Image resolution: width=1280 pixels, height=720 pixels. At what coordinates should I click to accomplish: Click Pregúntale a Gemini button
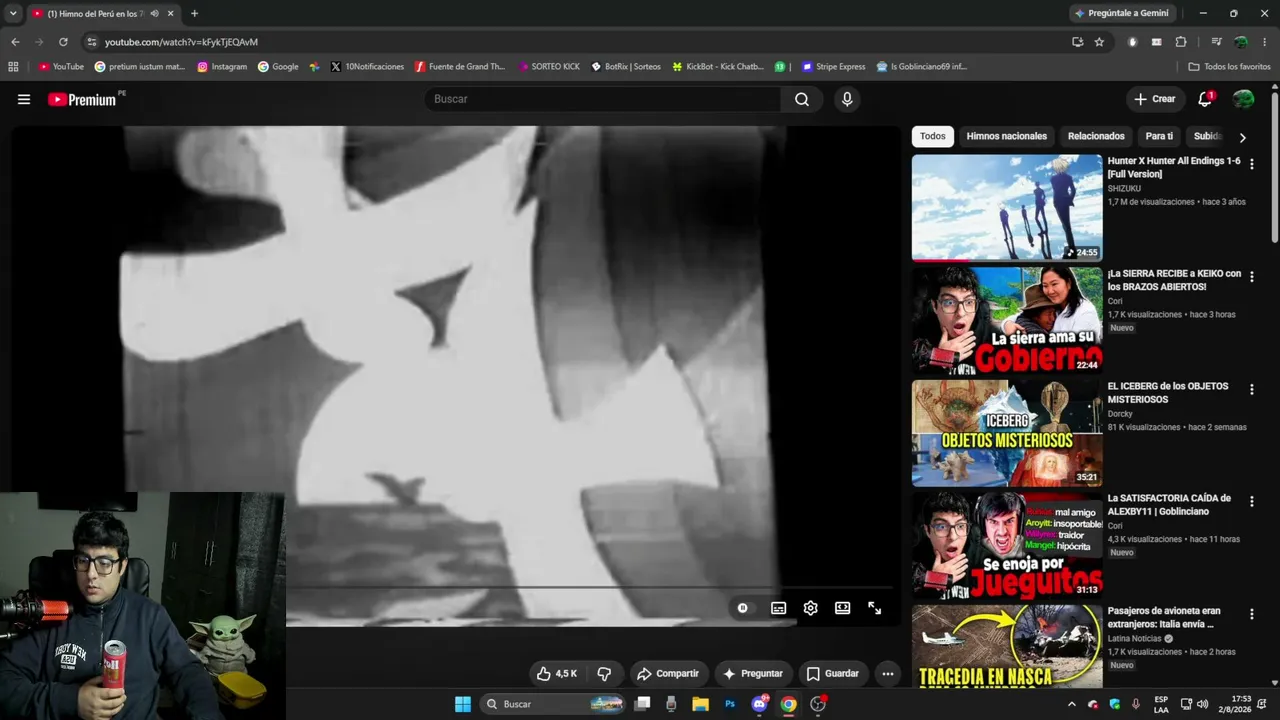[1124, 13]
